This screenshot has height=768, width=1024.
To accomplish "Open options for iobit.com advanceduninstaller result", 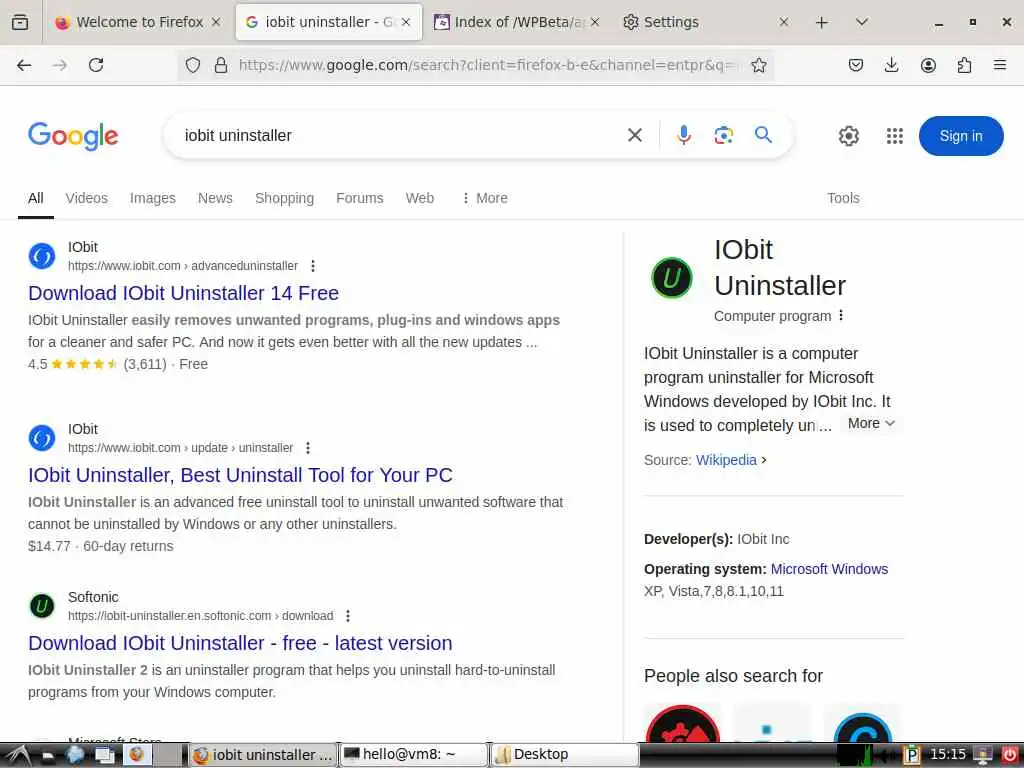I will [x=313, y=266].
